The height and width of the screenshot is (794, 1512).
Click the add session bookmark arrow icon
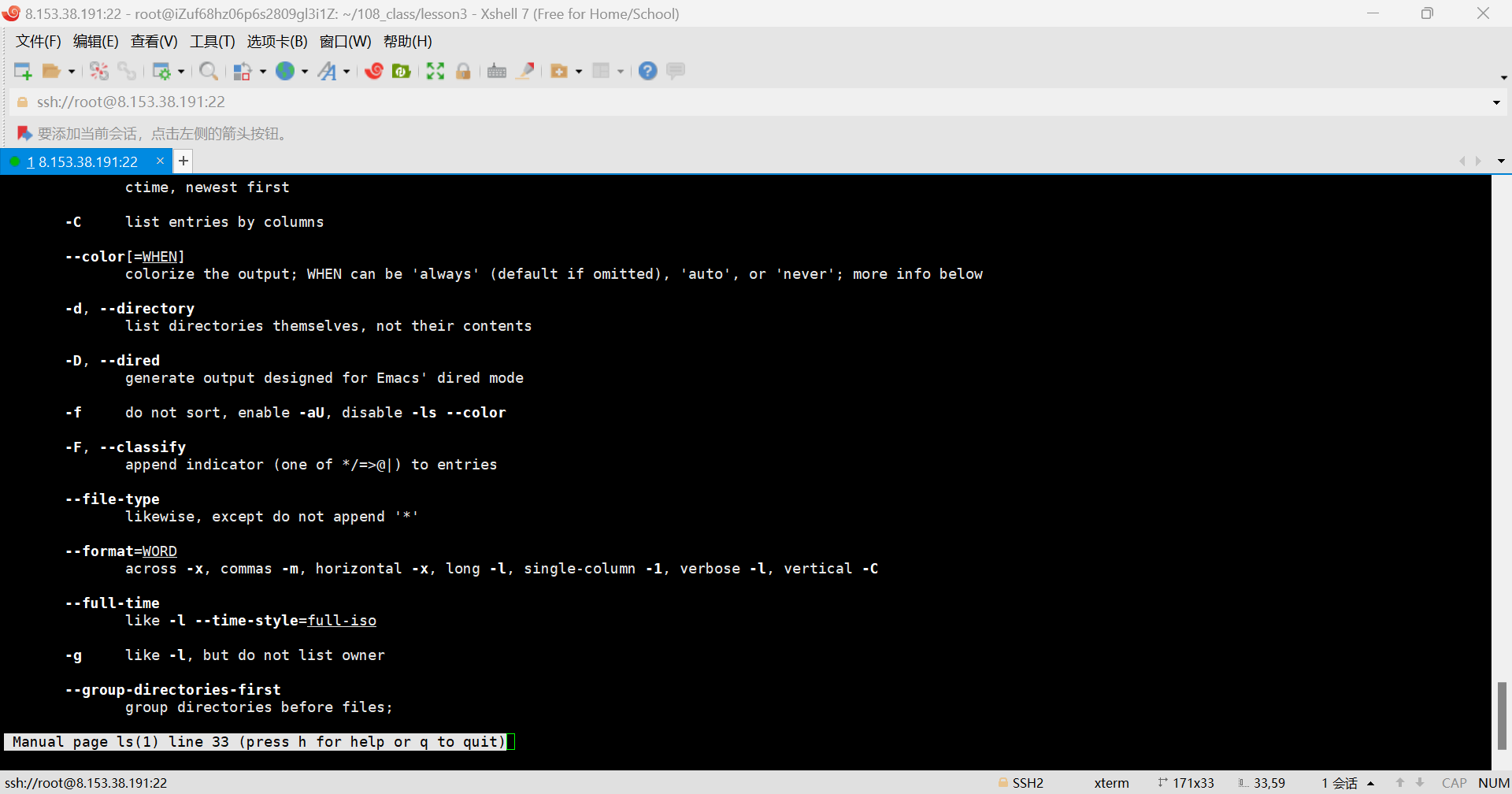(x=24, y=133)
